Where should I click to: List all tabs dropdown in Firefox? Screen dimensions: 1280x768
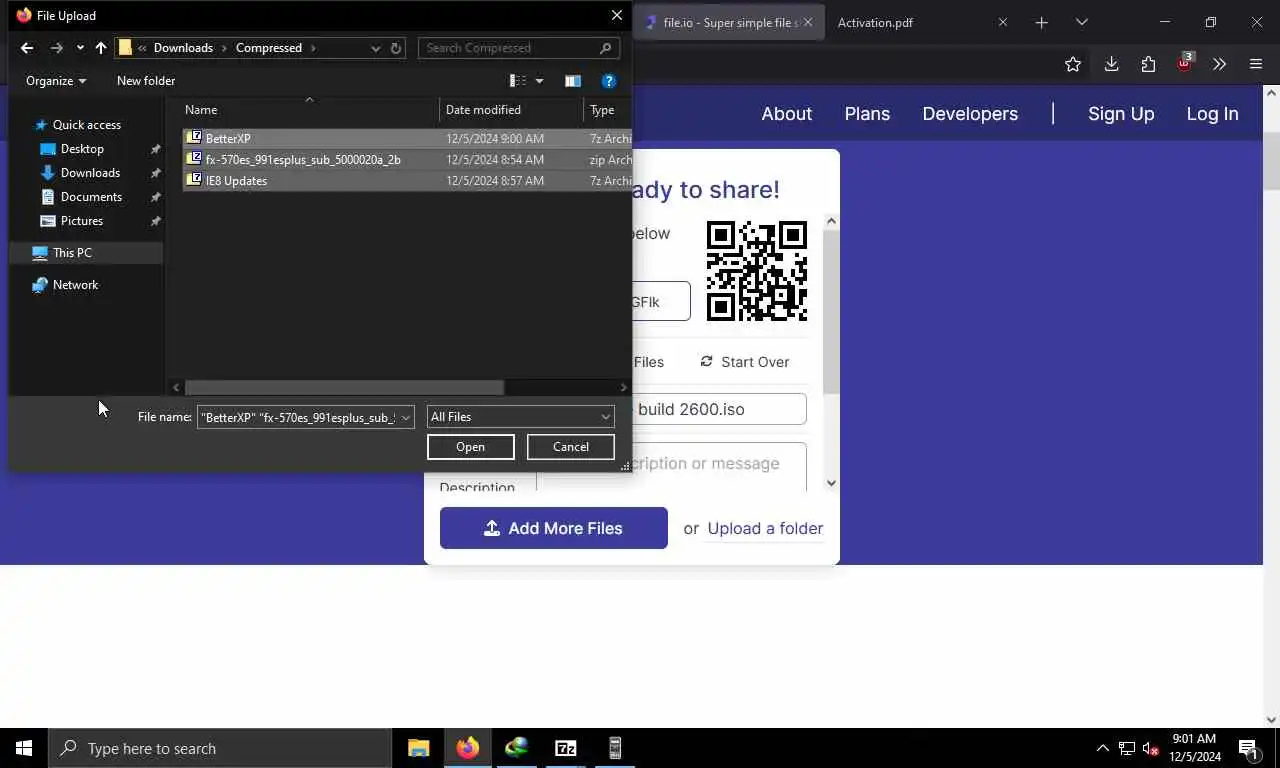point(1081,22)
